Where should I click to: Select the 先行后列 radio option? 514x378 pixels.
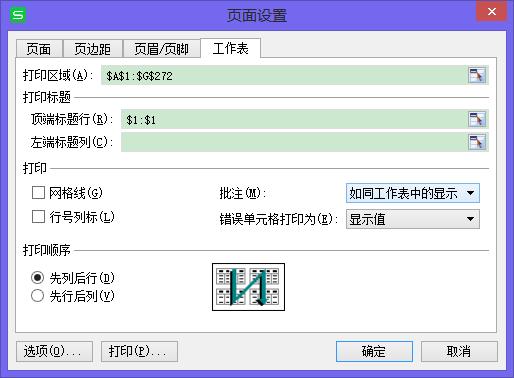click(37, 295)
